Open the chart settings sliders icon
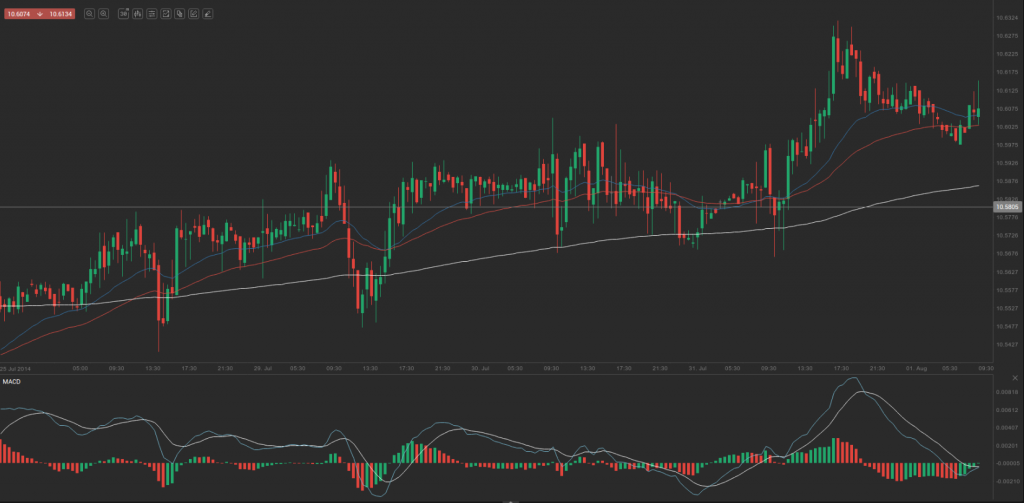 [x=151, y=15]
